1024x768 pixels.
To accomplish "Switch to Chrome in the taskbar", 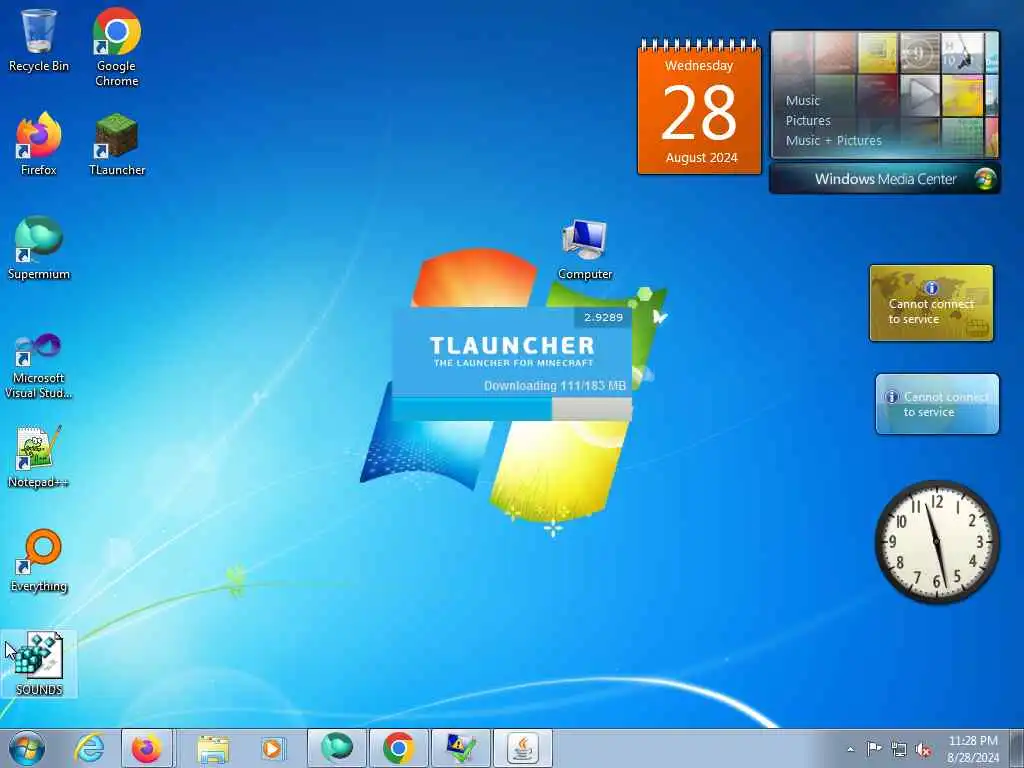I will pos(398,748).
